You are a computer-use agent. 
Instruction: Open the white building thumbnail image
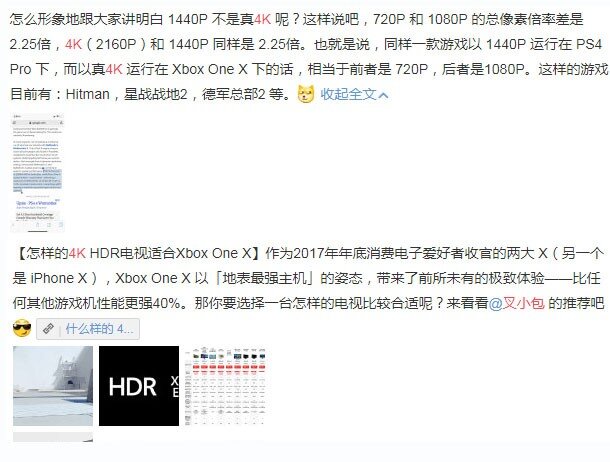pos(53,386)
